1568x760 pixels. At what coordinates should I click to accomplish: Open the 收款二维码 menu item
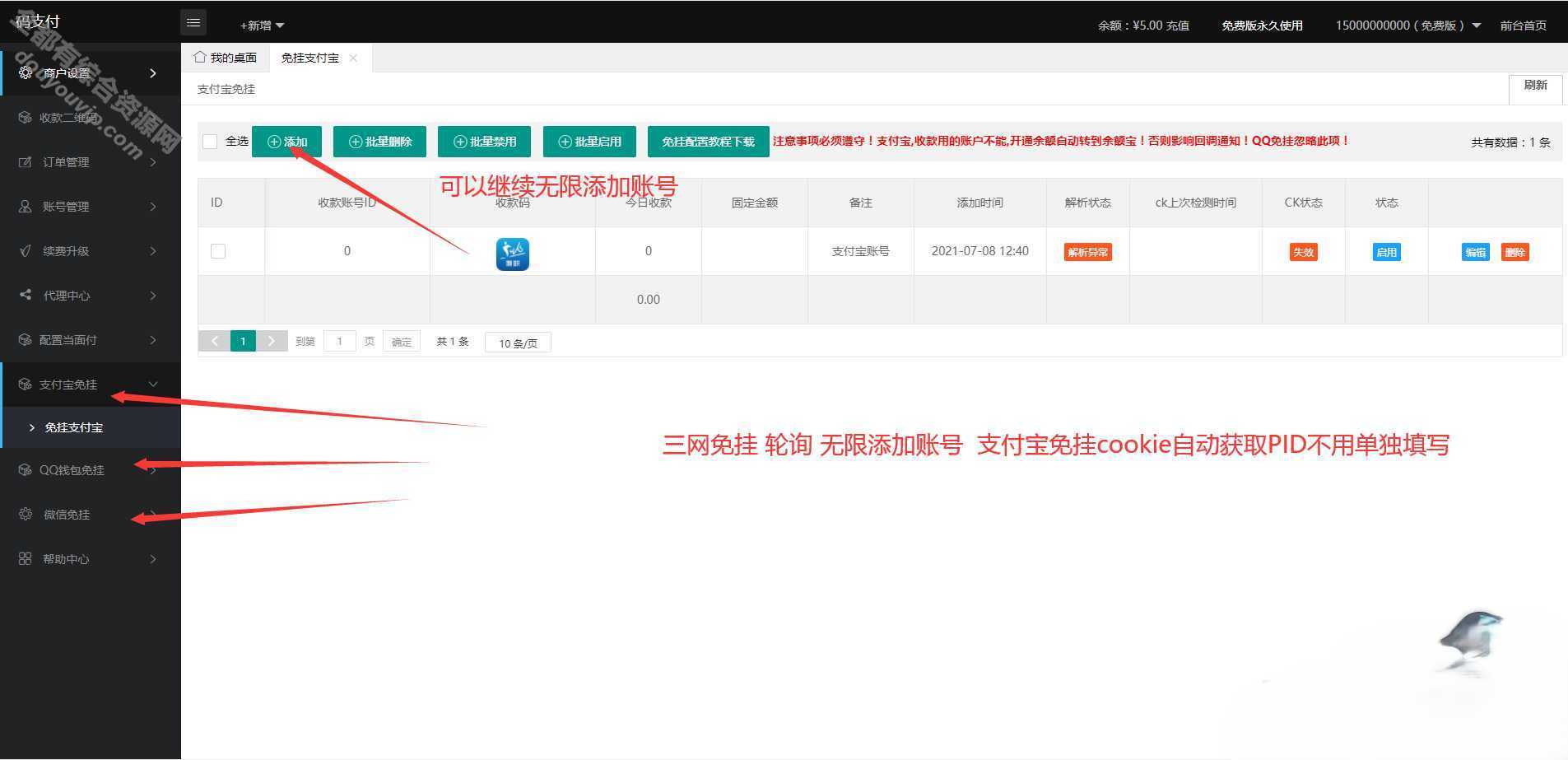(x=91, y=118)
